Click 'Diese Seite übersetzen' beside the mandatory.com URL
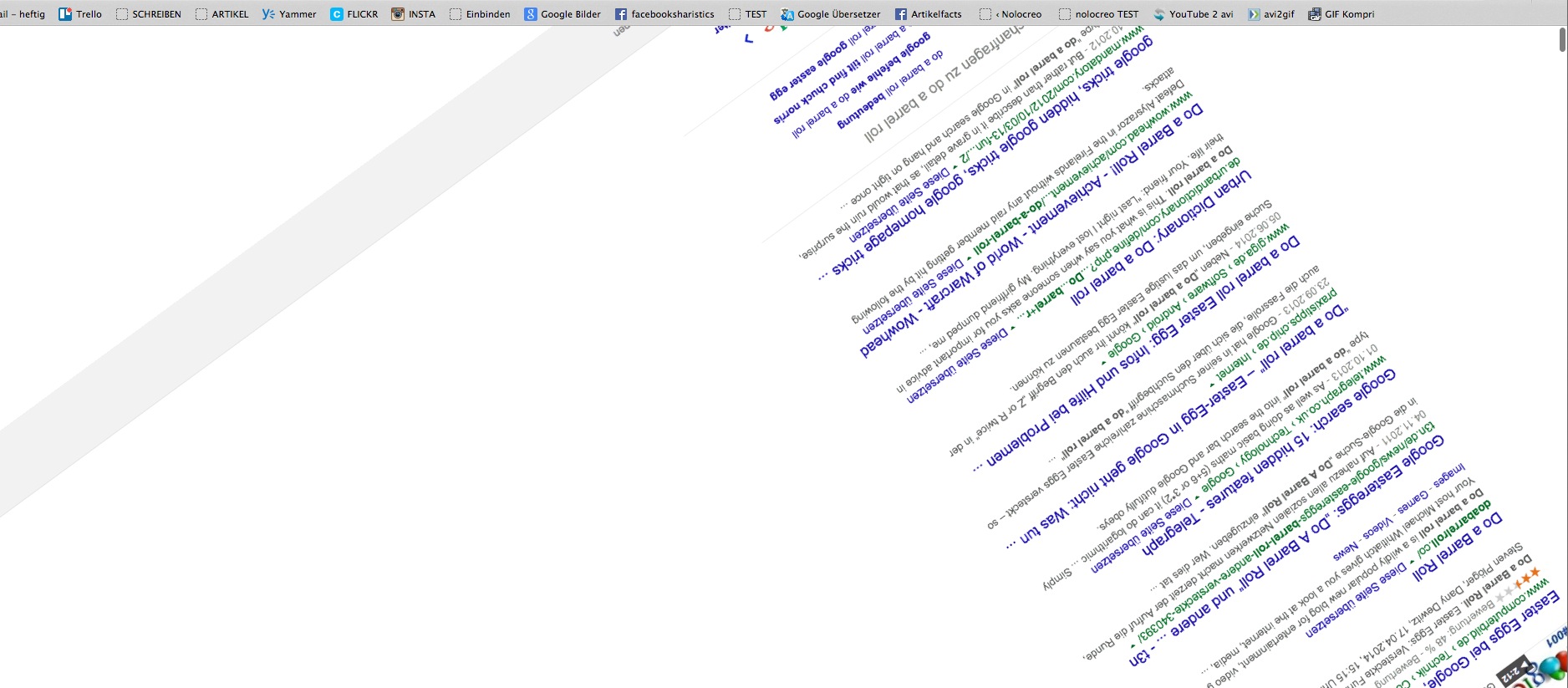Screen dimensions: 1568x688 point(901,204)
